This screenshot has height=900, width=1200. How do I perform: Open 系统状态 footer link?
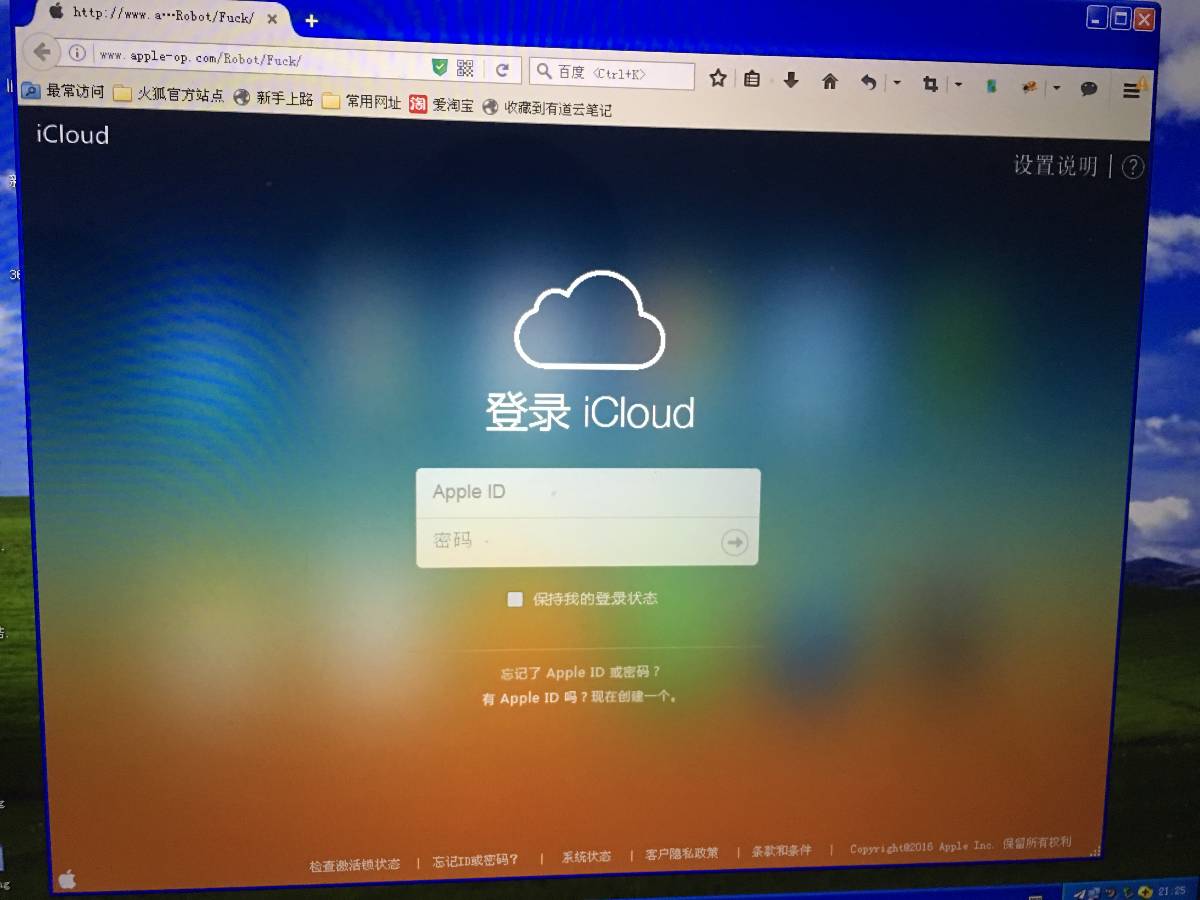tap(586, 857)
